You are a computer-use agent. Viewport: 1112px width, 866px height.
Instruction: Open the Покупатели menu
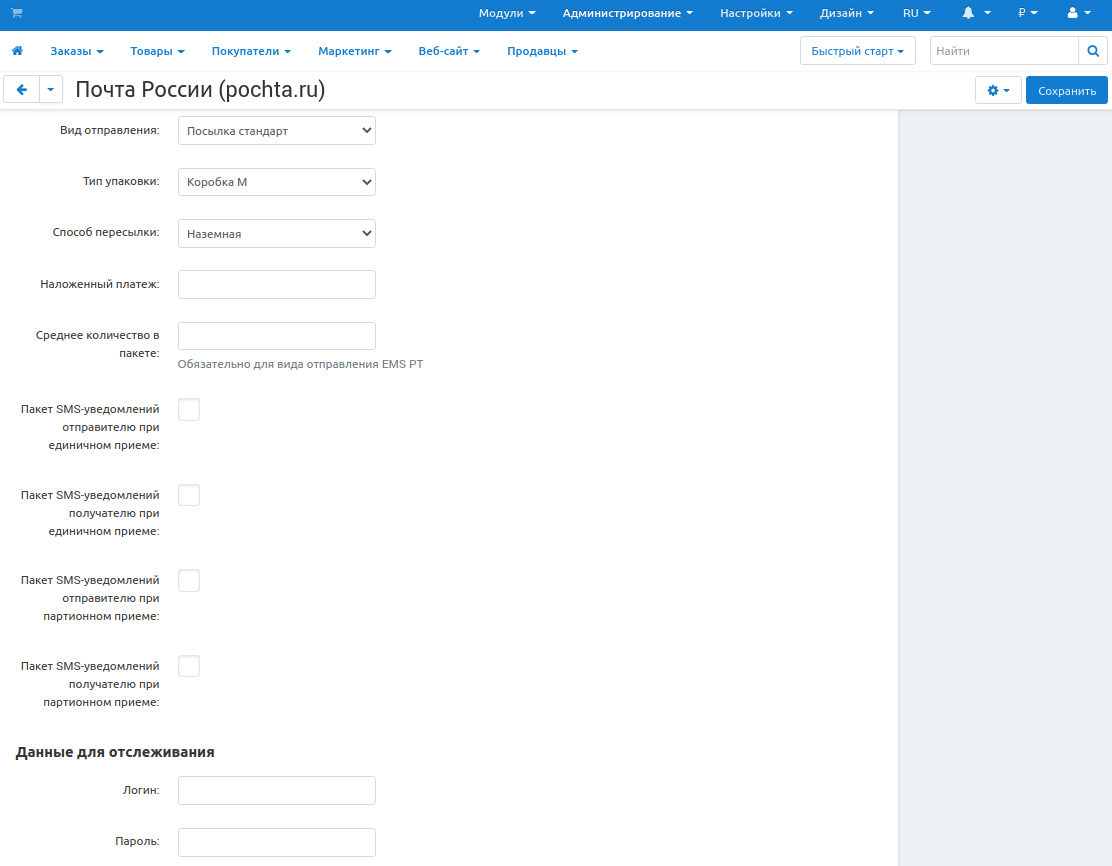point(251,51)
